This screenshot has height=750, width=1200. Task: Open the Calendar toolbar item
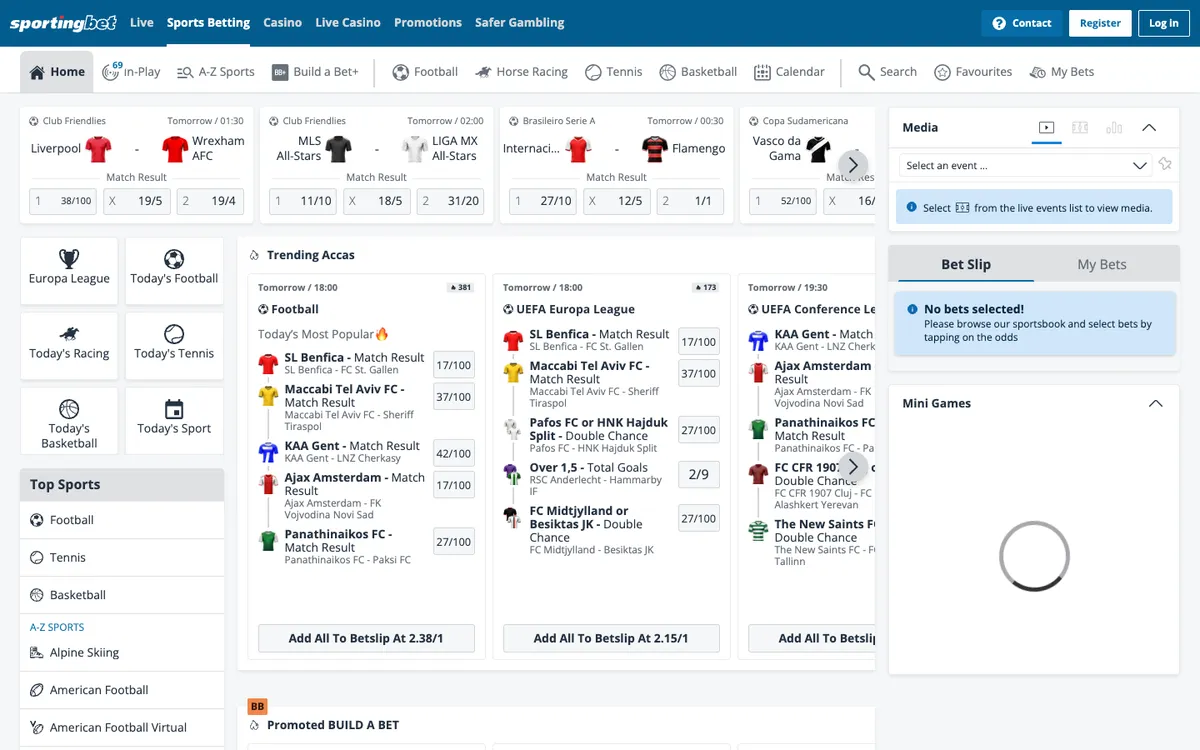[789, 72]
